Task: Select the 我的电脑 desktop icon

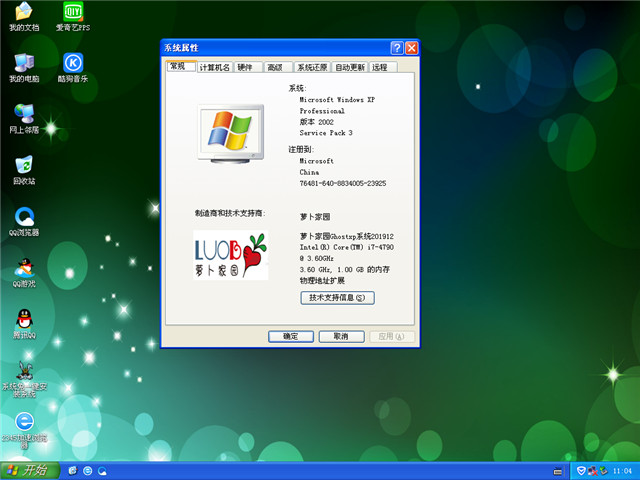Action: 24,68
